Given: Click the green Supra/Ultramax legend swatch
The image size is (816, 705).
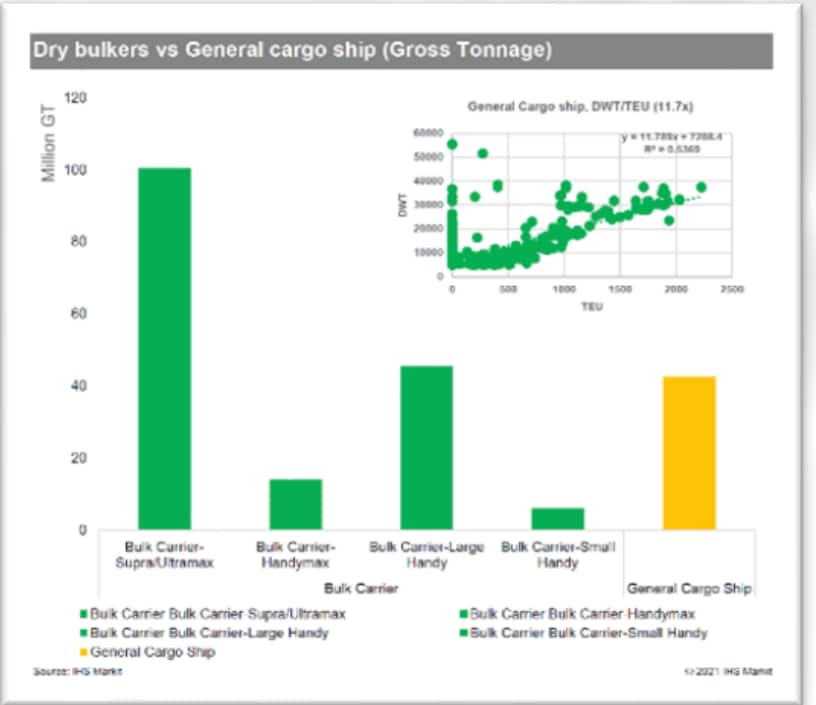Looking at the screenshot, I should point(84,614).
